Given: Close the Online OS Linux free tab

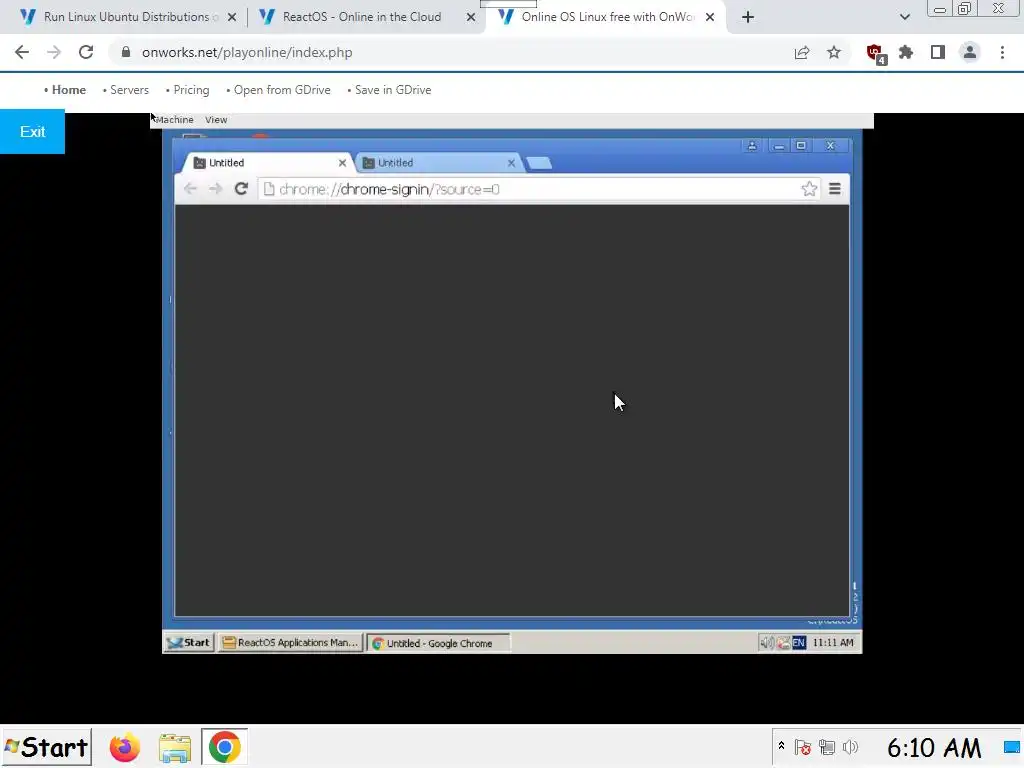Looking at the screenshot, I should [710, 17].
